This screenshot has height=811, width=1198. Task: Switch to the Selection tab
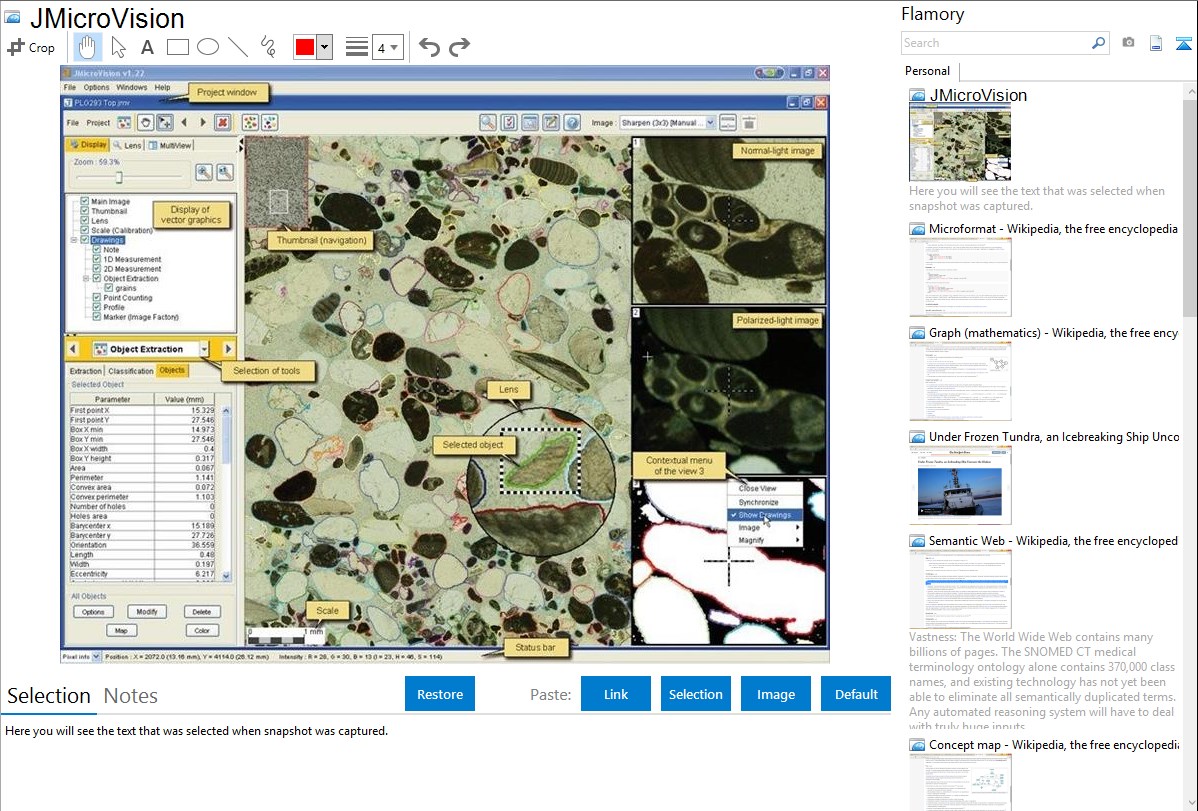pyautogui.click(x=49, y=696)
